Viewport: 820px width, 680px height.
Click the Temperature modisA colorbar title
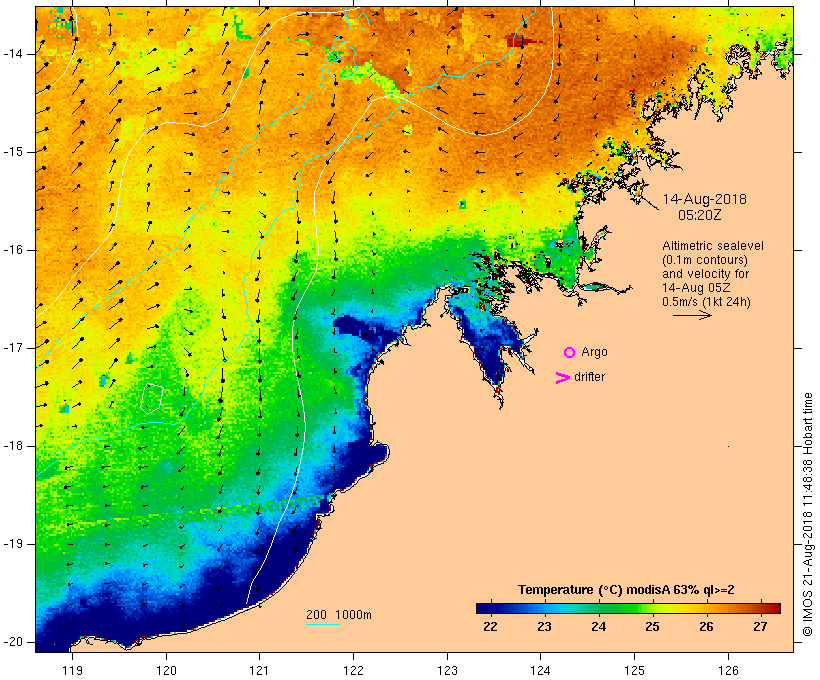(x=626, y=590)
